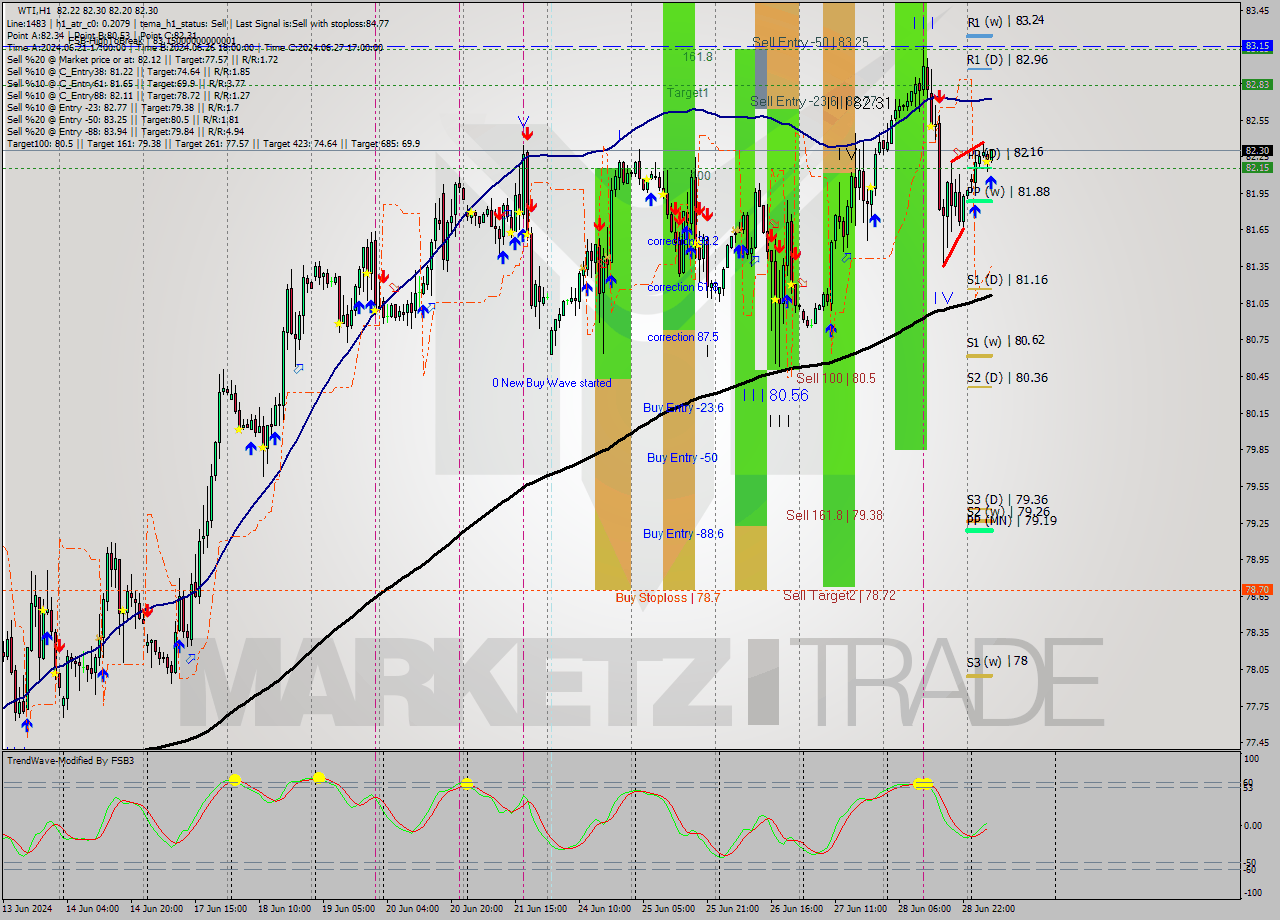Select the '161.8' Fibonacci label

click(x=698, y=57)
